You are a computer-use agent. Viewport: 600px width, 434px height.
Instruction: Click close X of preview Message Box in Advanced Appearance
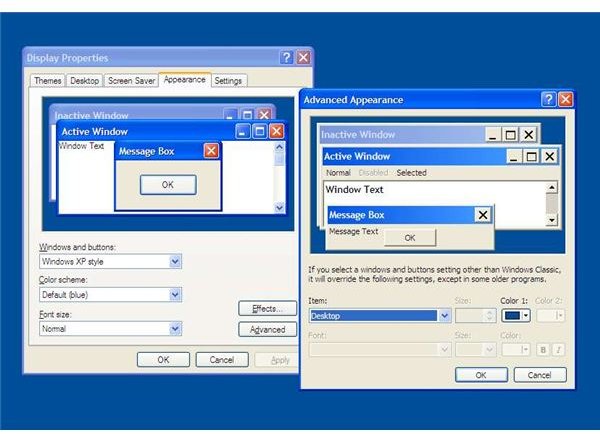click(x=483, y=215)
